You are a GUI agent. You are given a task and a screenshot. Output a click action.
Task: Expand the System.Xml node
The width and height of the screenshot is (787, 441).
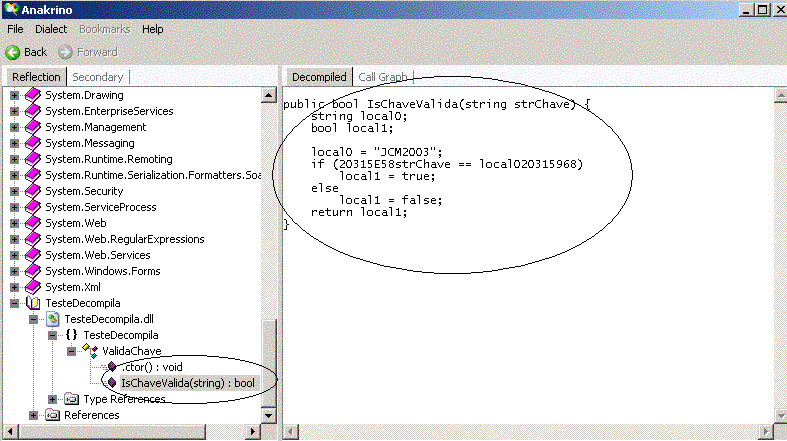[14, 287]
